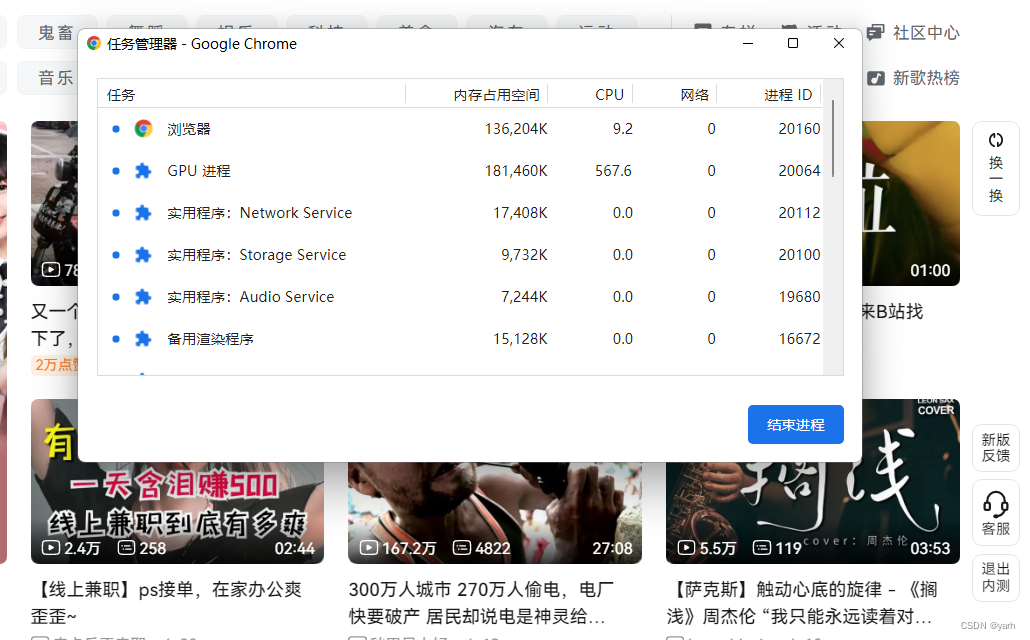
Task: Select 实用程序: Network Service row
Action: [x=460, y=213]
